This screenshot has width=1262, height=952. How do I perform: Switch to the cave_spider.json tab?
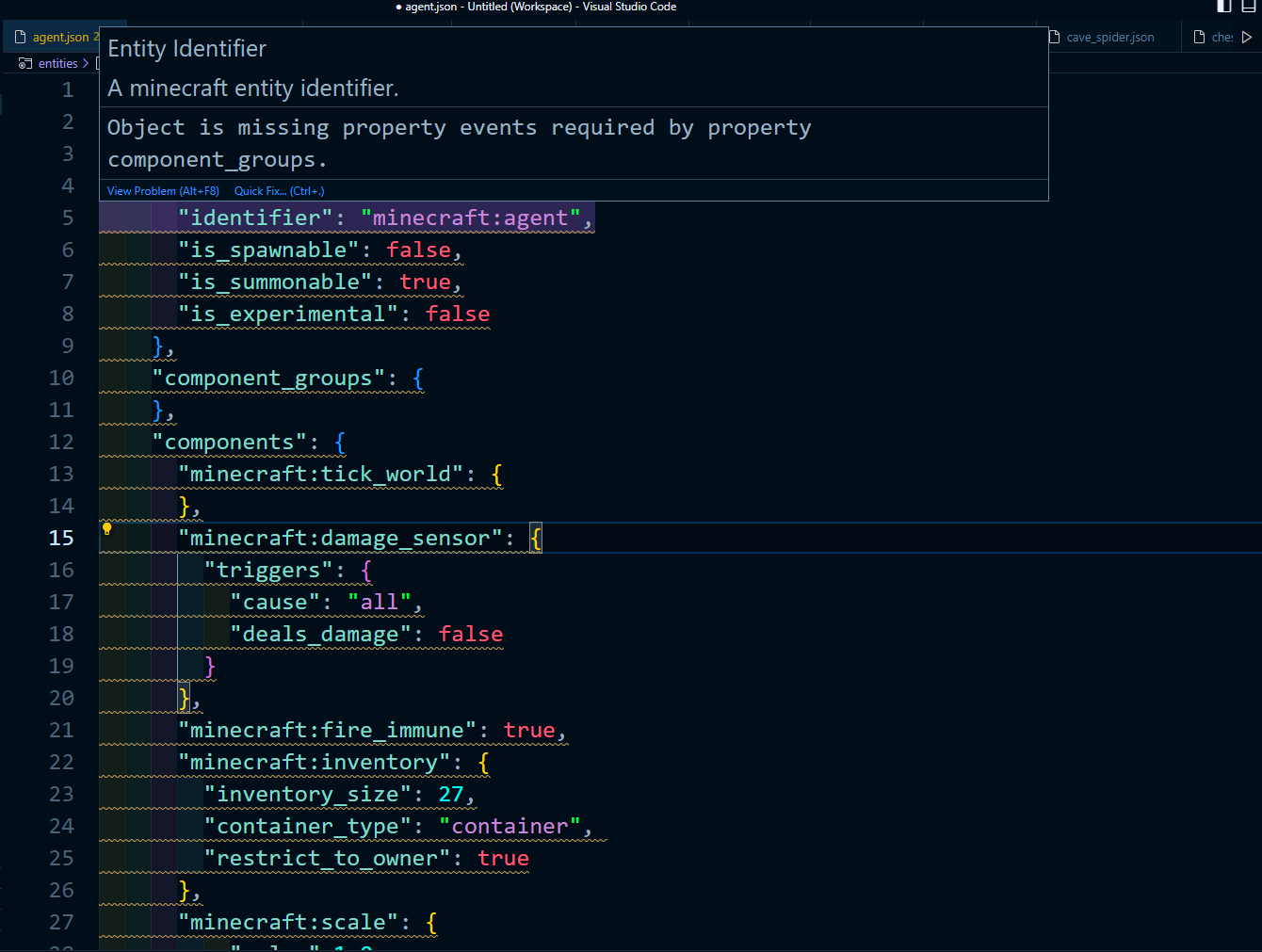tap(1108, 36)
